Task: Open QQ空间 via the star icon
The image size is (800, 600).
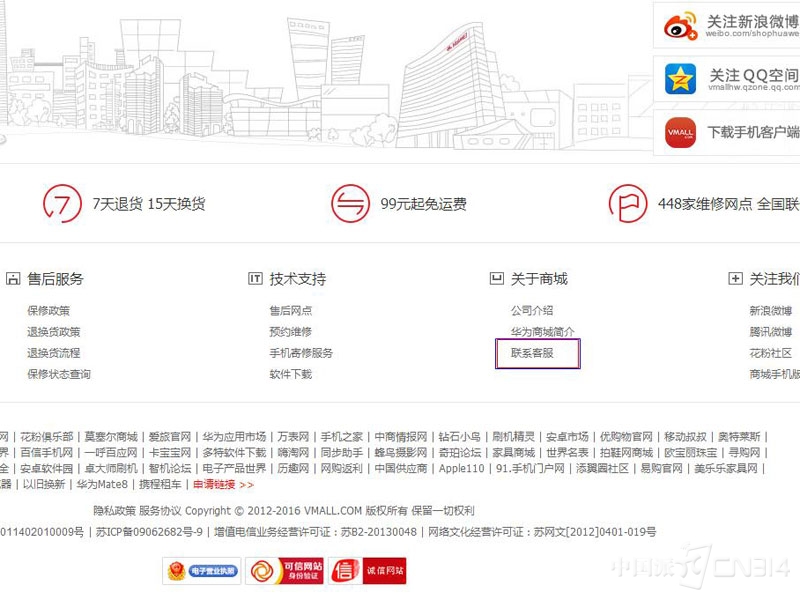Action: (x=680, y=79)
